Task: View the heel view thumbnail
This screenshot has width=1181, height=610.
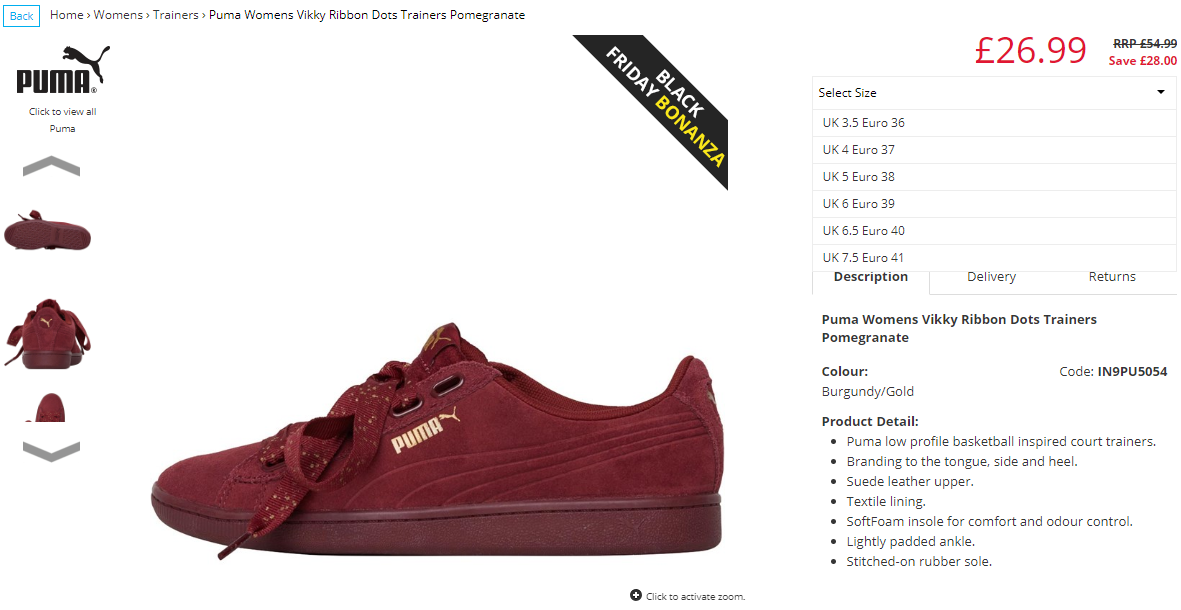Action: (47, 333)
